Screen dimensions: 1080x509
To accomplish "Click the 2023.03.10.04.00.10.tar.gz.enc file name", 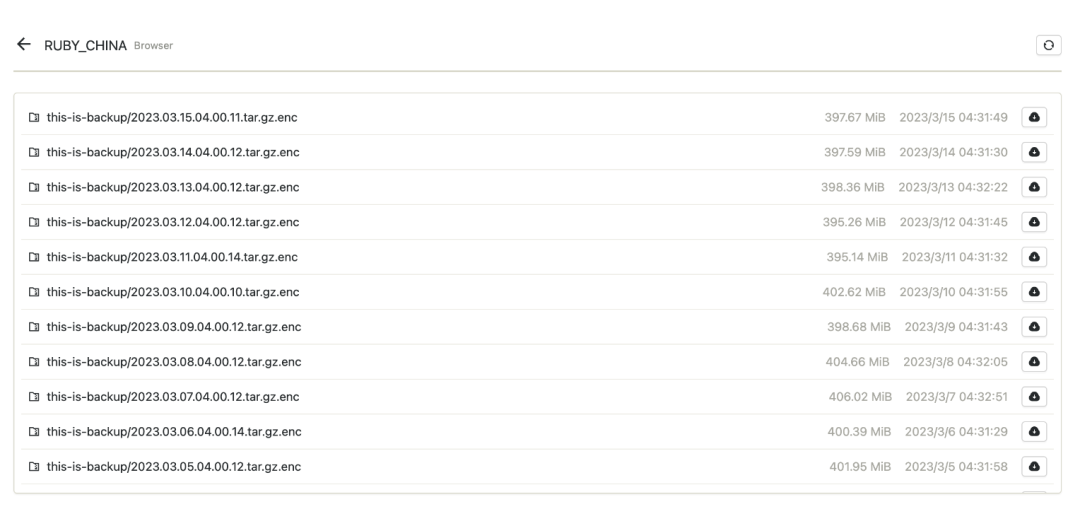I will pyautogui.click(x=172, y=292).
